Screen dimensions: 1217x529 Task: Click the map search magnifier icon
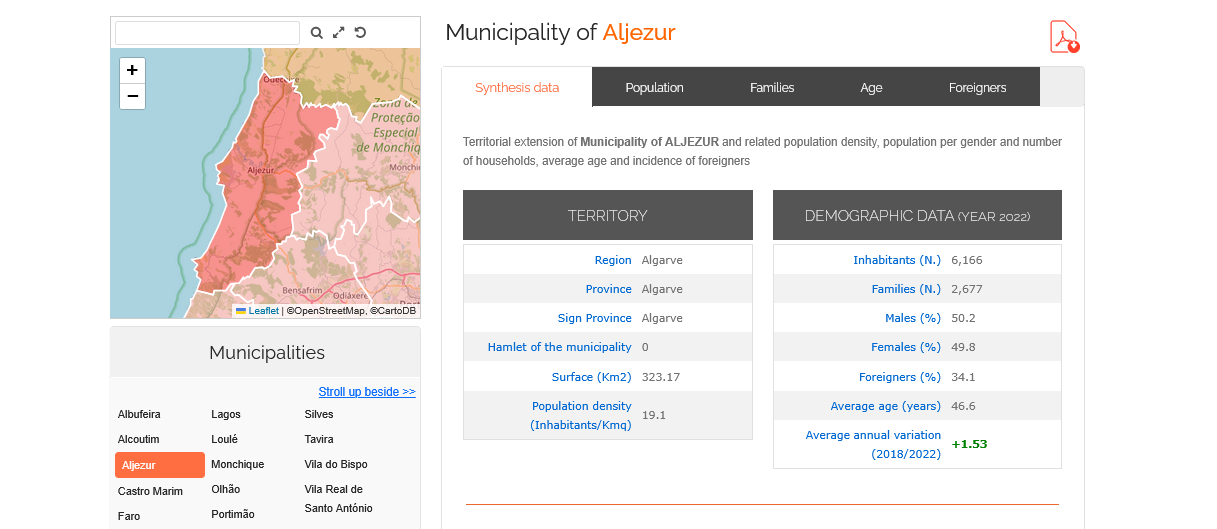317,33
